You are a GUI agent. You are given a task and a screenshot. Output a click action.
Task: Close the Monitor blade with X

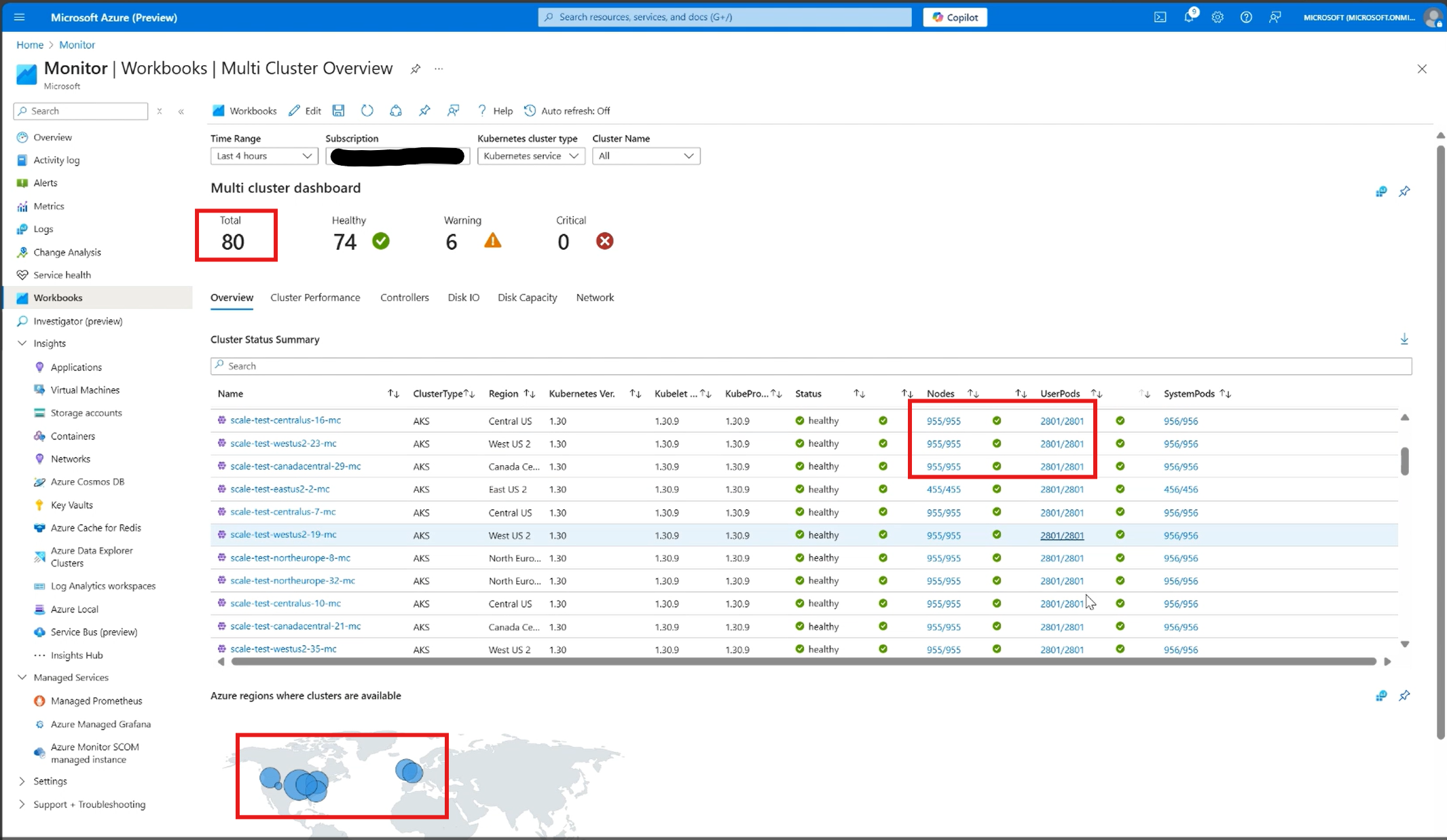click(x=1422, y=69)
